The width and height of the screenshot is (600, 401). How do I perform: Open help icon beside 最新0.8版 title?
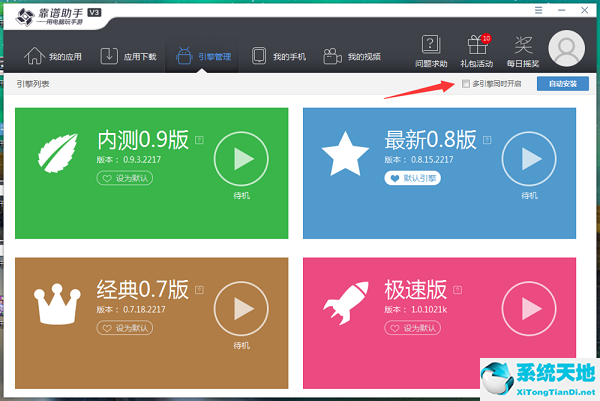click(x=487, y=140)
